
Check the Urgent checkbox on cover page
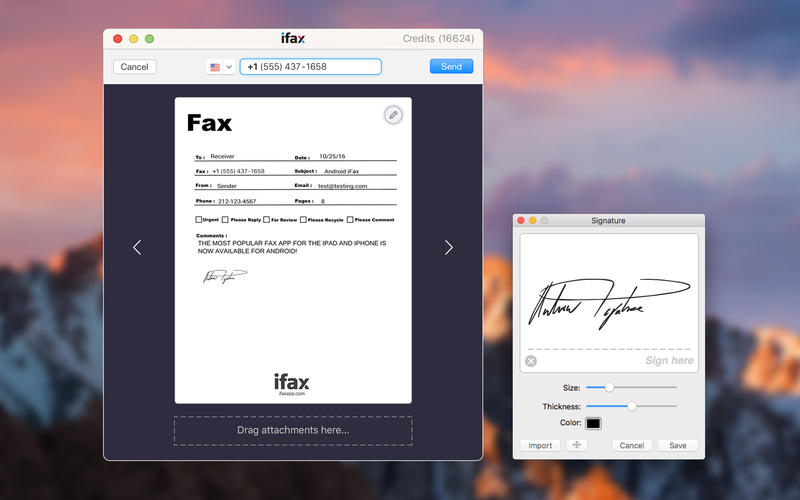pyautogui.click(x=198, y=219)
